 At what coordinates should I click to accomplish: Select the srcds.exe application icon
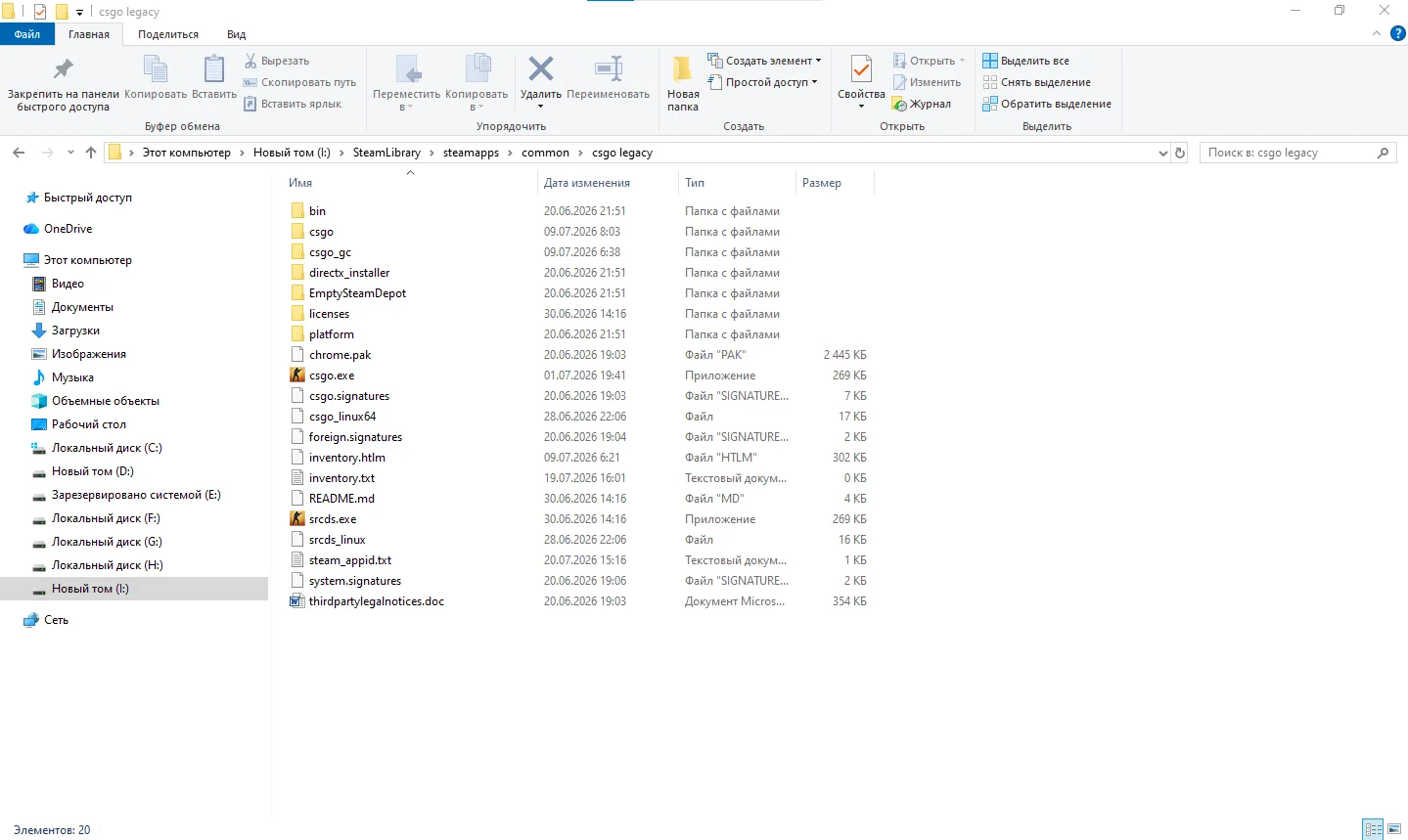pos(297,519)
